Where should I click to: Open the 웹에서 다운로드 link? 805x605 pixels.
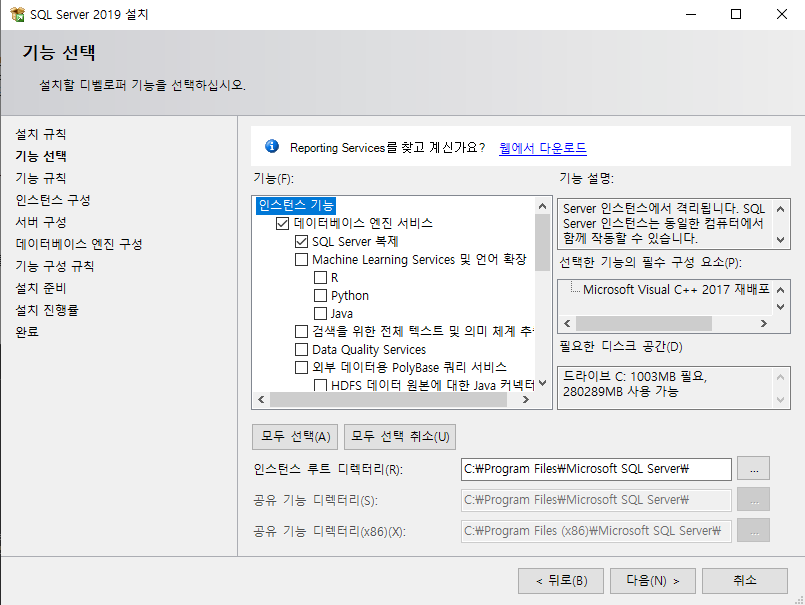[x=543, y=148]
